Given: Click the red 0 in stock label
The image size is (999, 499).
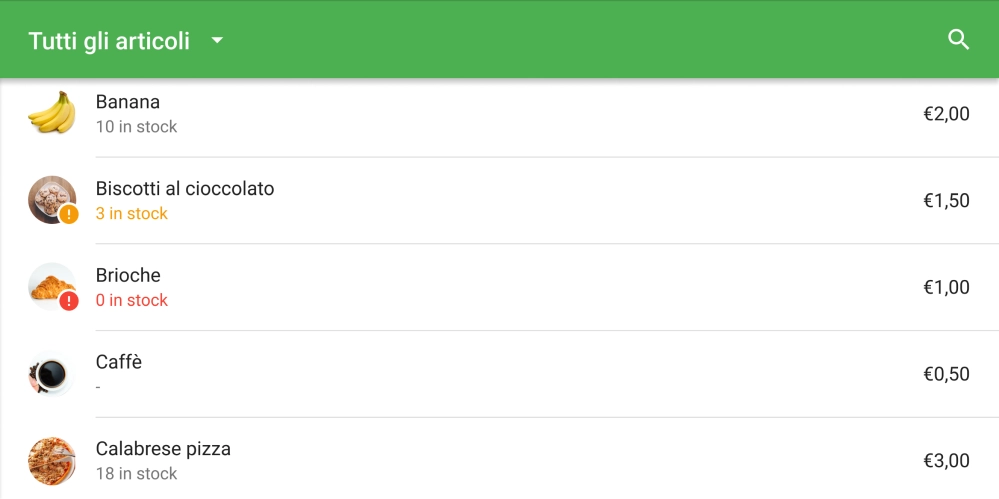Looking at the screenshot, I should (132, 301).
